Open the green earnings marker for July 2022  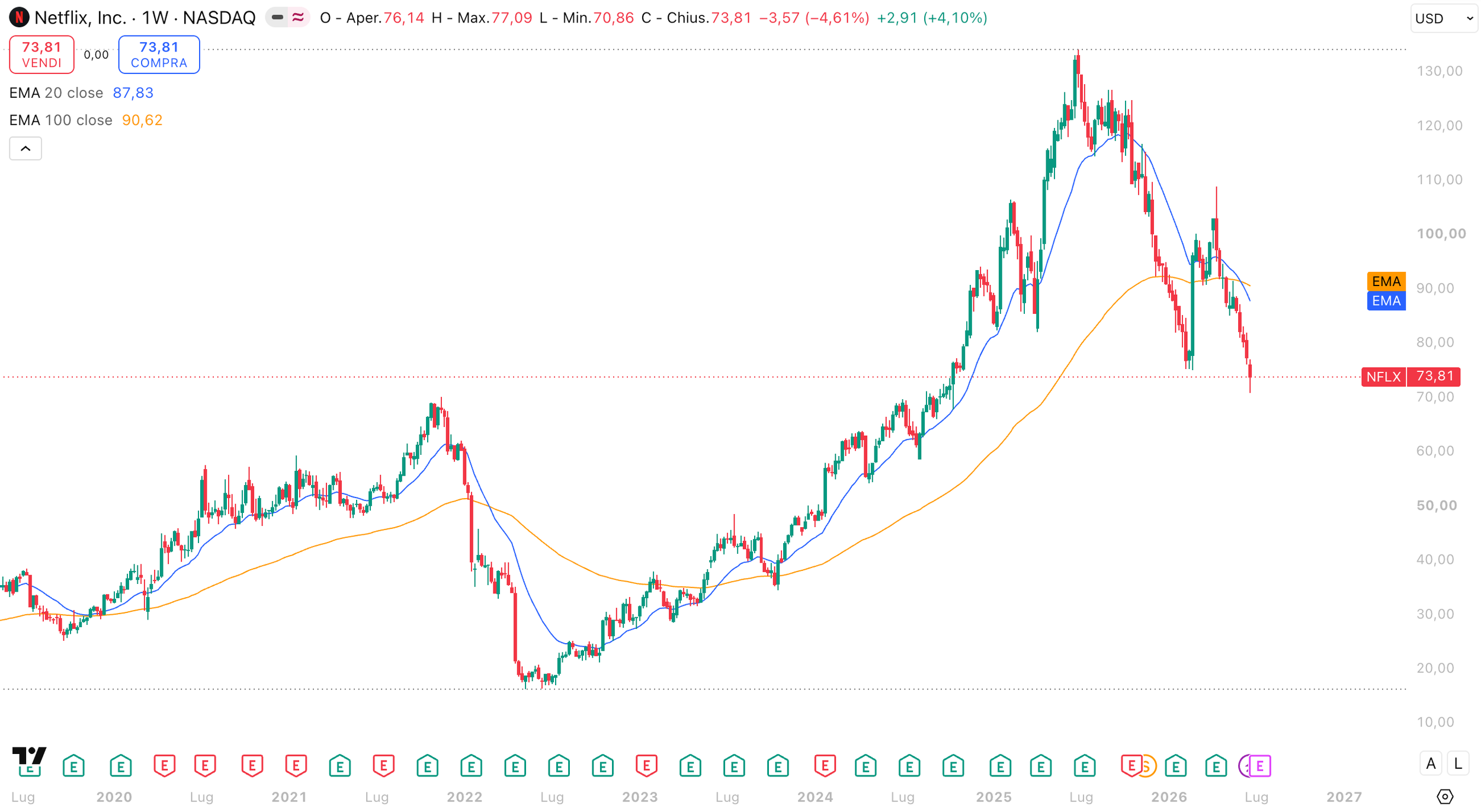(x=559, y=766)
